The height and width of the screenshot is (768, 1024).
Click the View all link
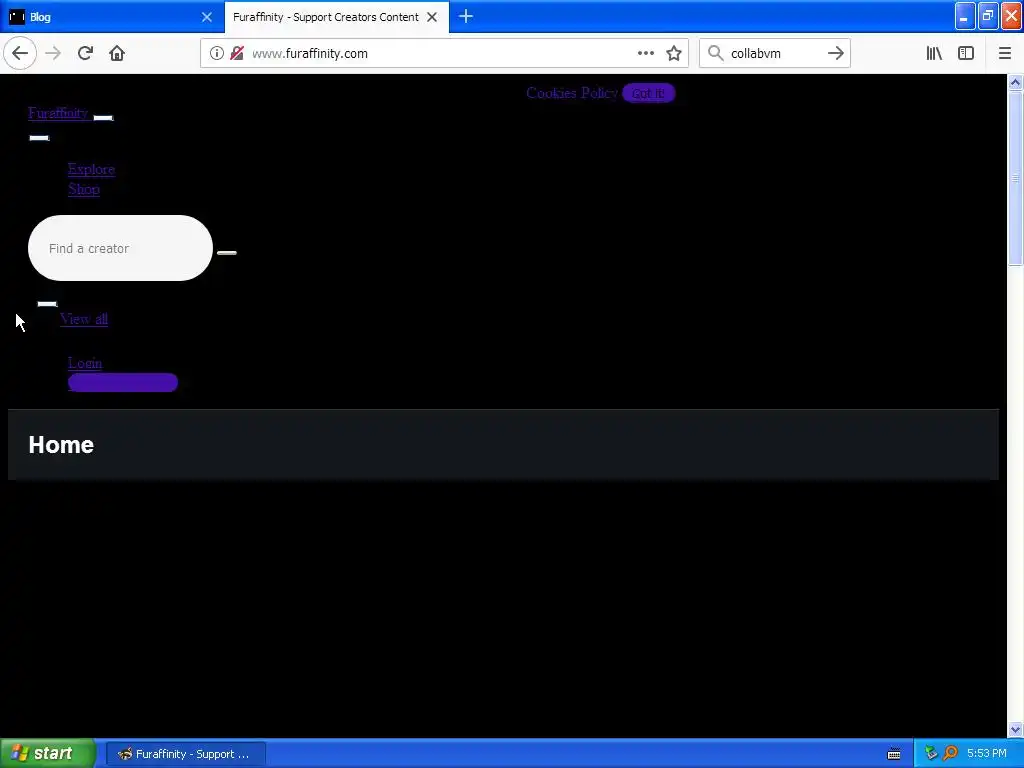click(84, 319)
